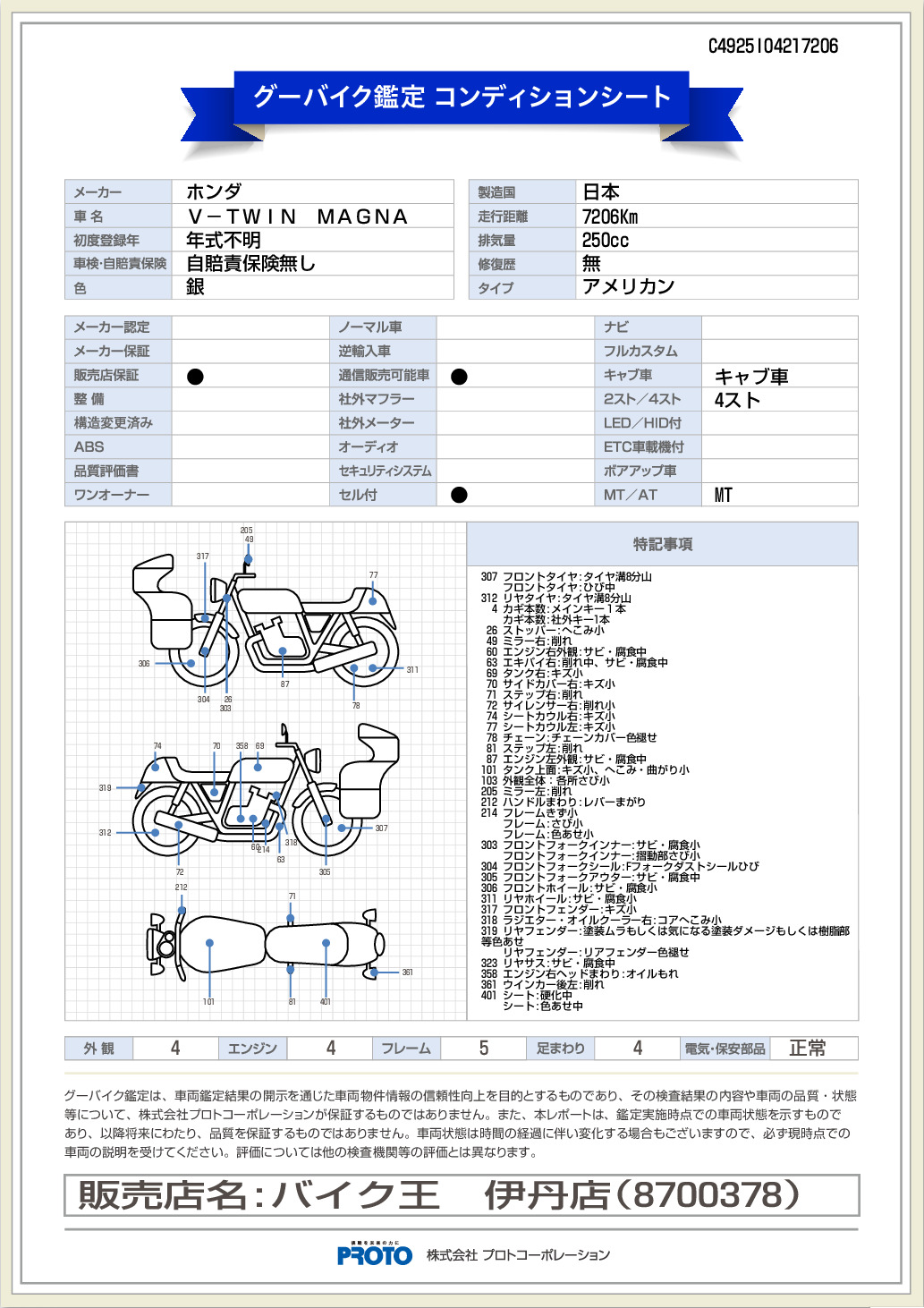Click damage marker 101 on tank top
The height and width of the screenshot is (1308, 924).
coord(209,943)
